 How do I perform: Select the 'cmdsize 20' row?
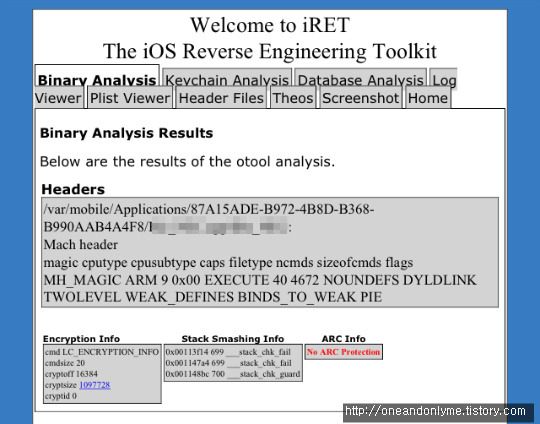tap(65, 363)
